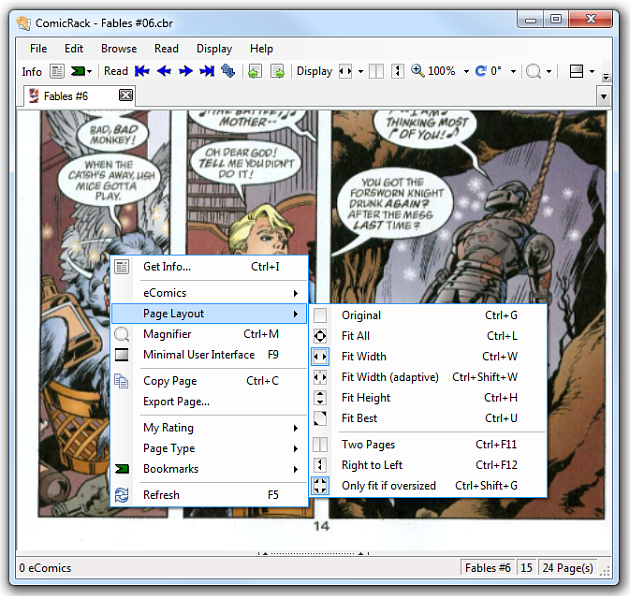
Task: Choose Get Info... in context menu
Action: tap(209, 267)
